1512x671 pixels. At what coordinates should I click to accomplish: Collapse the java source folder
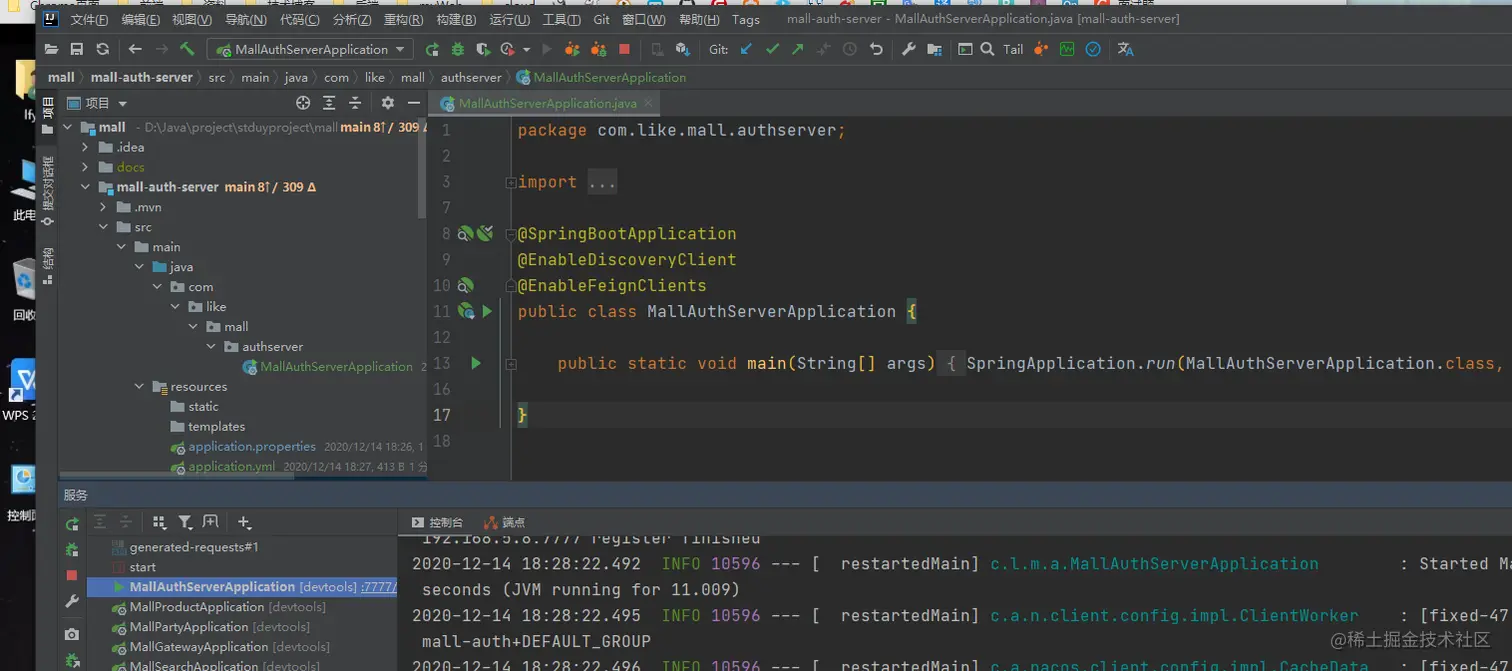[139, 267]
